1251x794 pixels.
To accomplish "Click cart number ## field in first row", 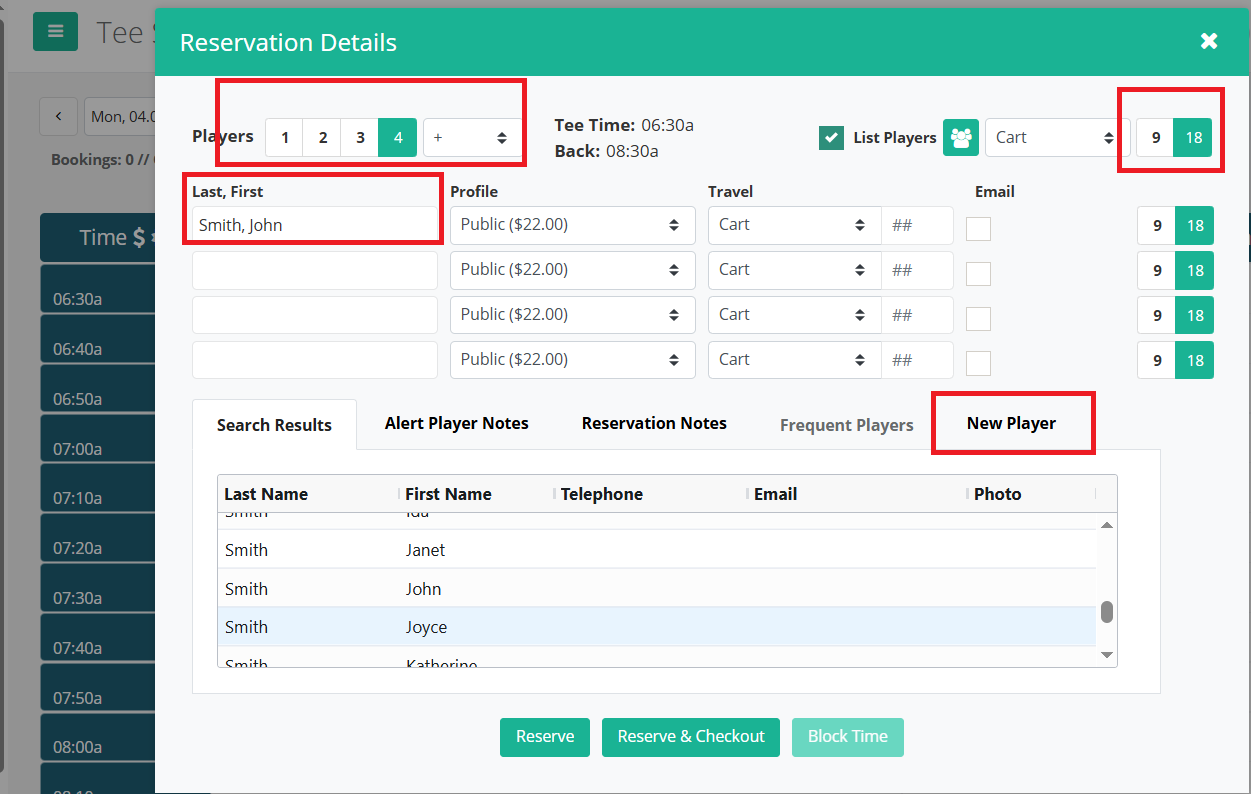I will coord(917,225).
